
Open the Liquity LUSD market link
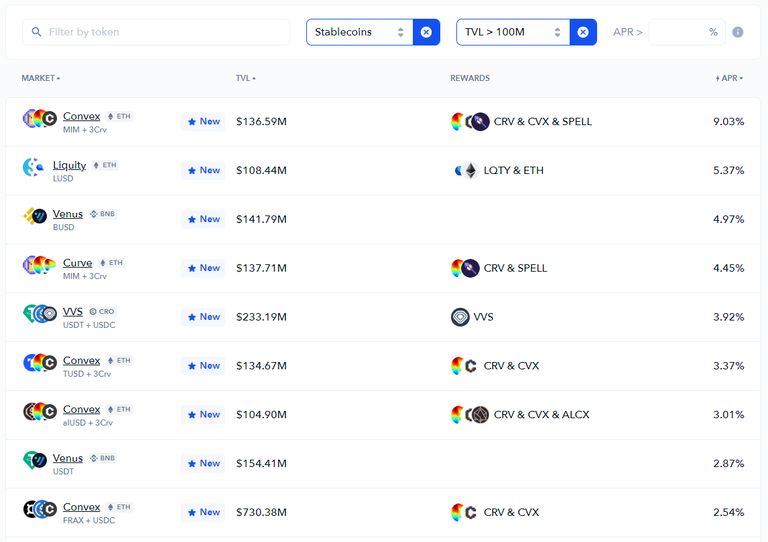69,165
